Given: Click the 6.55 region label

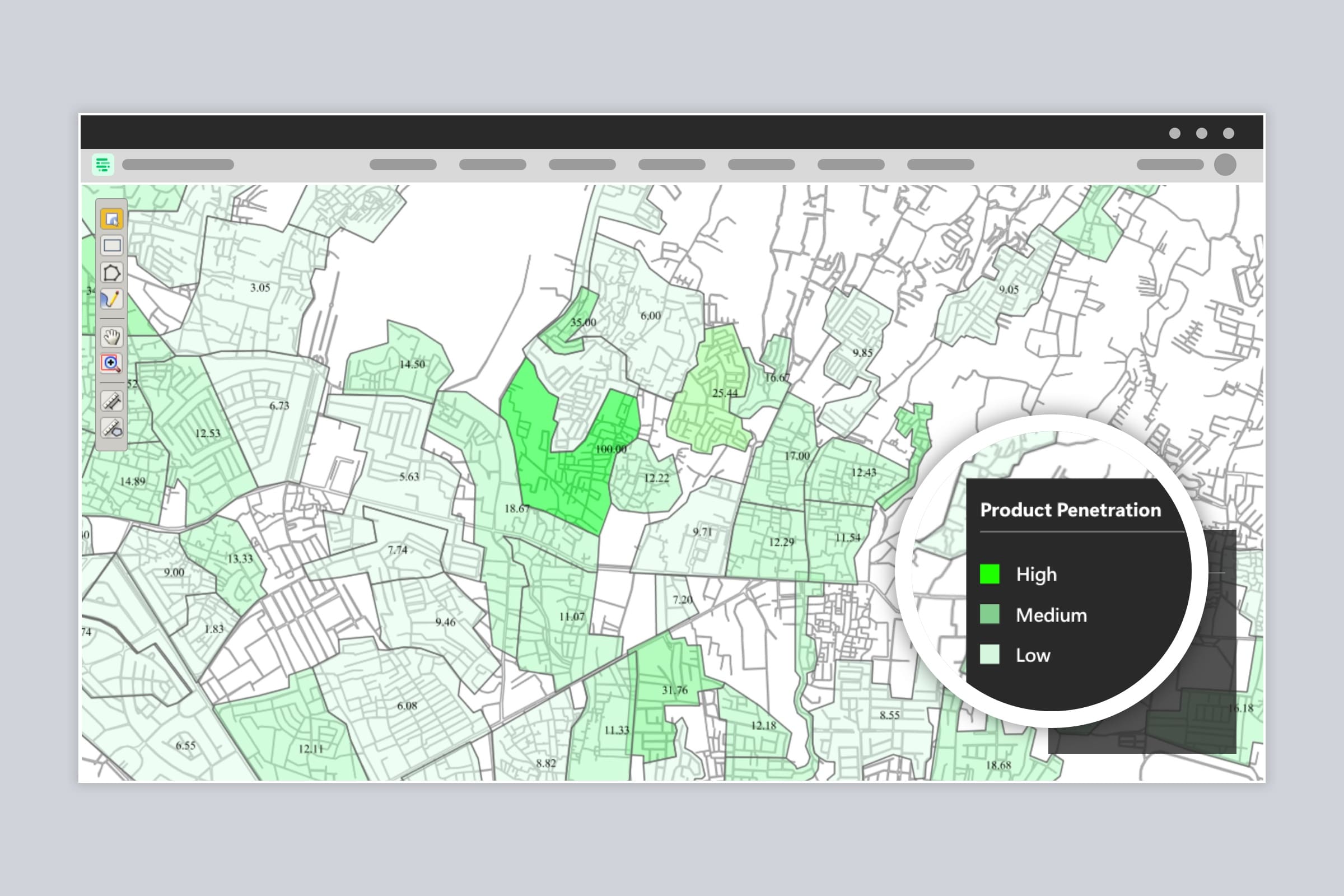Looking at the screenshot, I should tap(186, 745).
